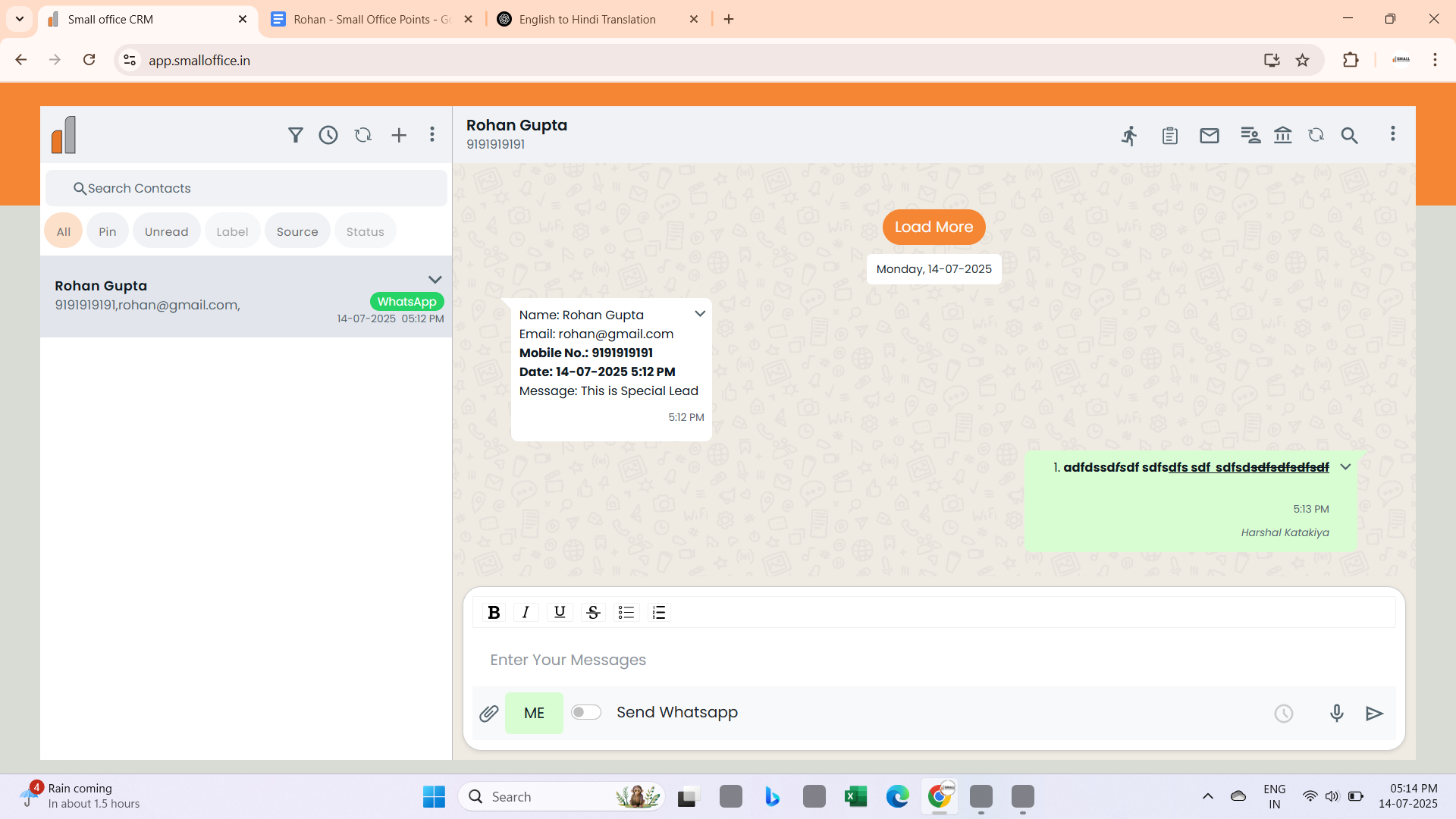Click the bank building icon in chat header
1456x819 pixels.
(1283, 135)
